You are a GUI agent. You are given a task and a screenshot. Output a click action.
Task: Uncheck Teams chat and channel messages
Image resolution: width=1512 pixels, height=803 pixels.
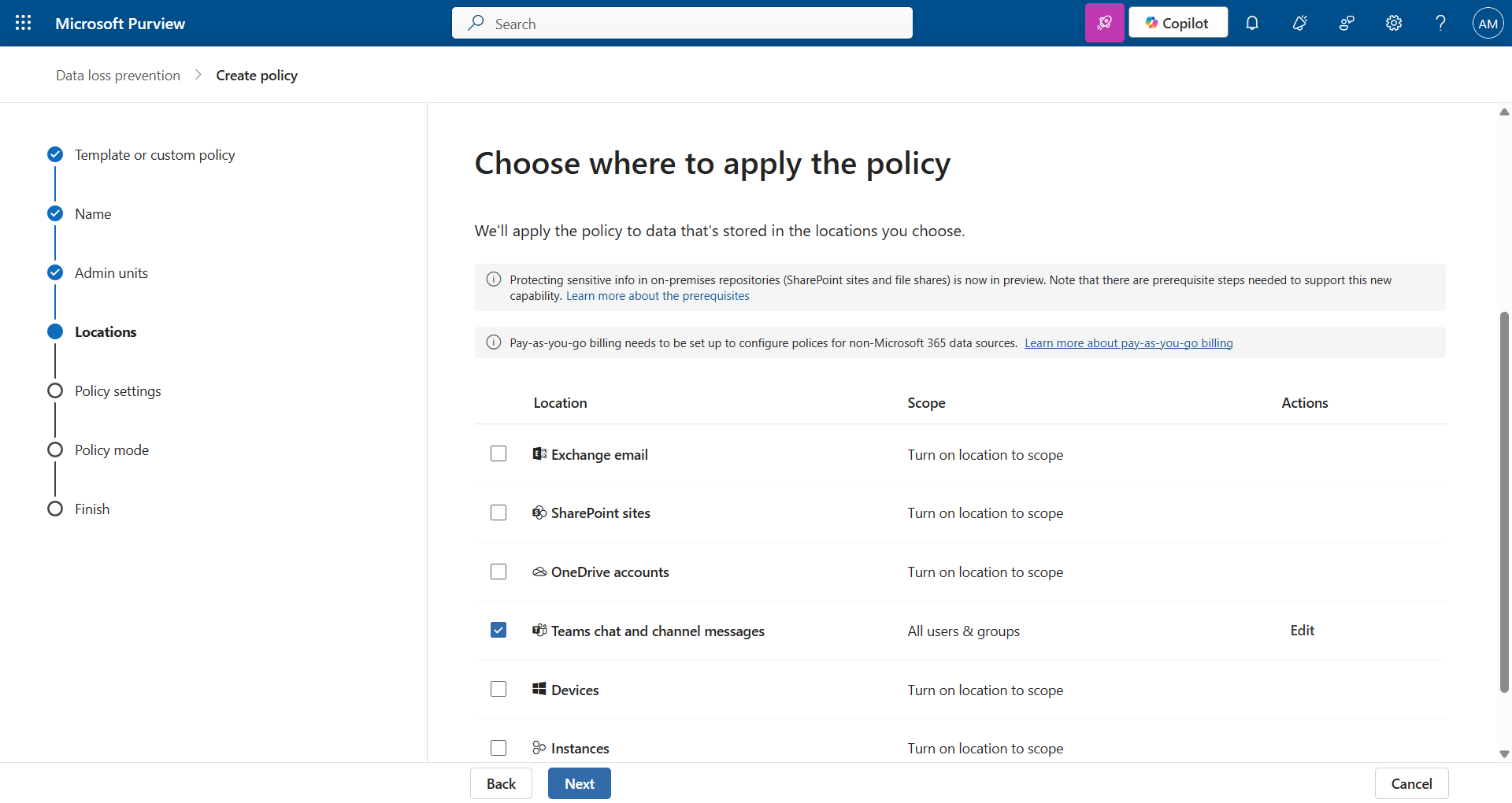[498, 630]
